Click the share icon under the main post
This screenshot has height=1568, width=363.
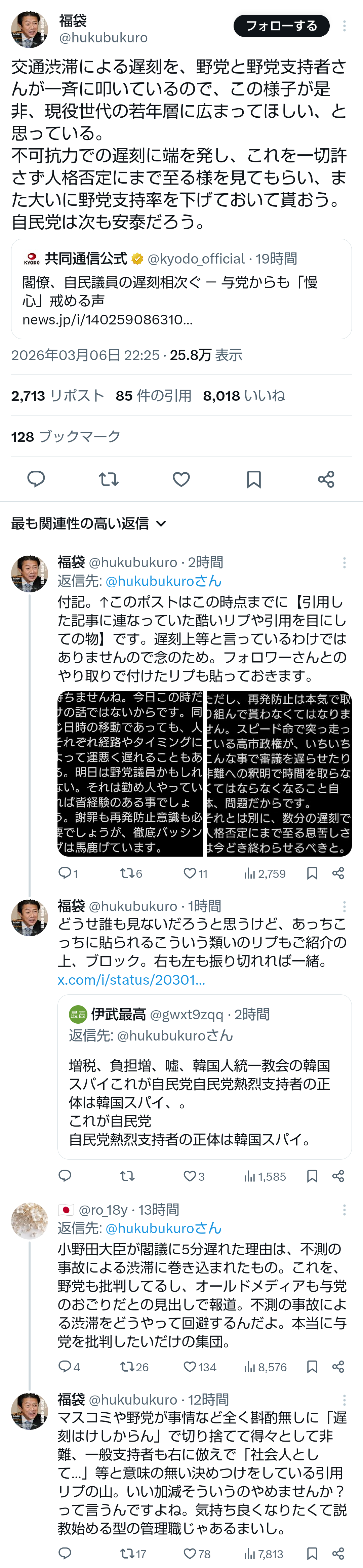point(326,479)
